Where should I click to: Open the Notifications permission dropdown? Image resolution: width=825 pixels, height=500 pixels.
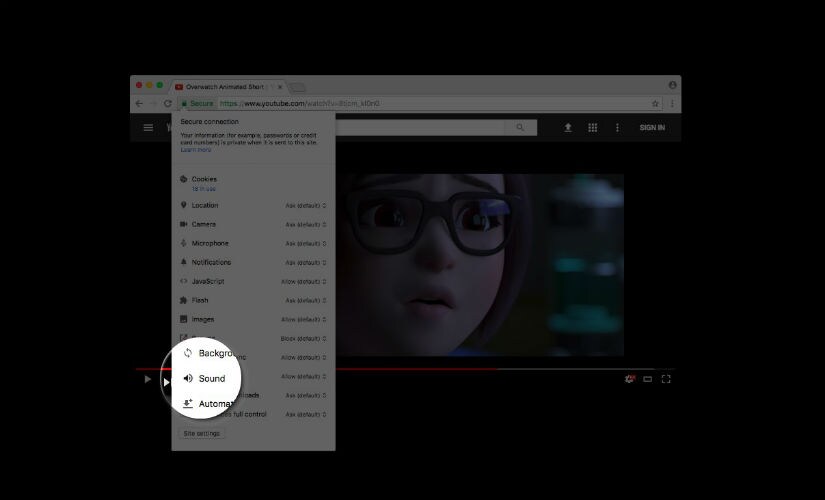coord(306,263)
